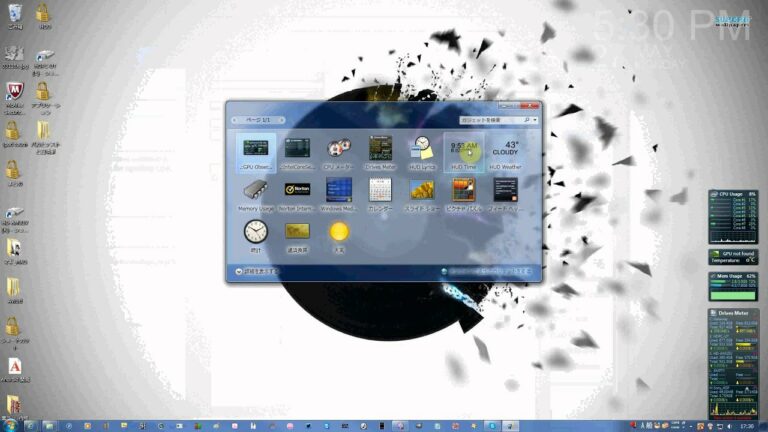Go to the previous gadget page
Image resolution: width=768 pixels, height=432 pixels.
236,120
